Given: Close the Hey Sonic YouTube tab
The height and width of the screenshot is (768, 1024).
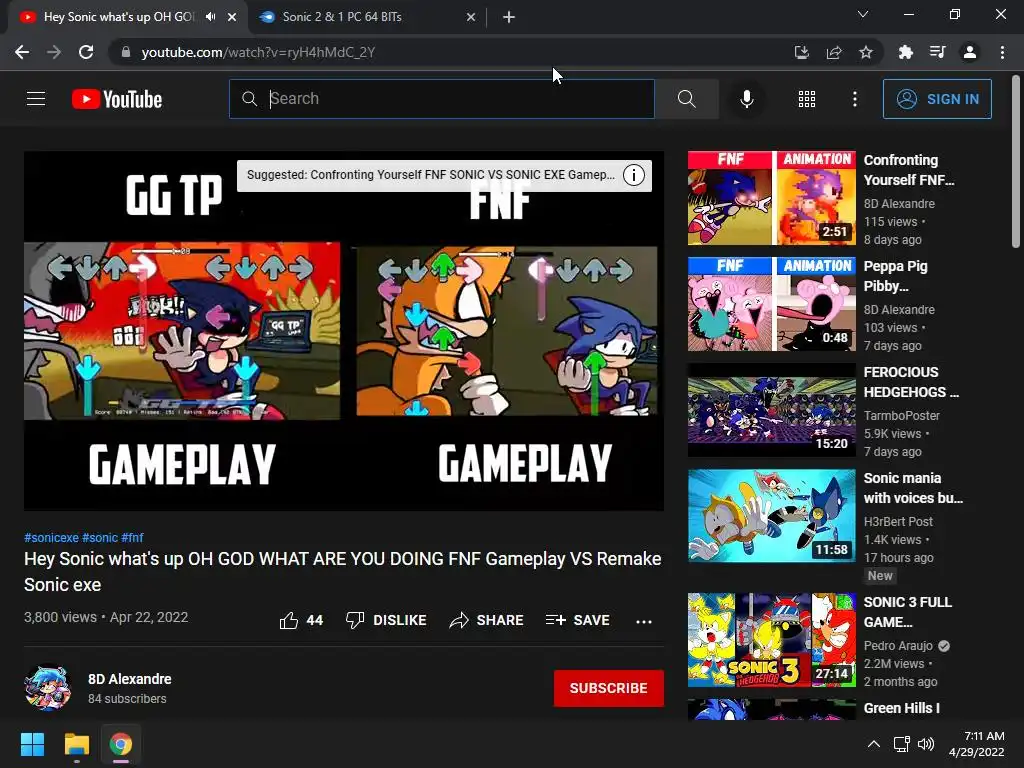Looking at the screenshot, I should pyautogui.click(x=232, y=17).
